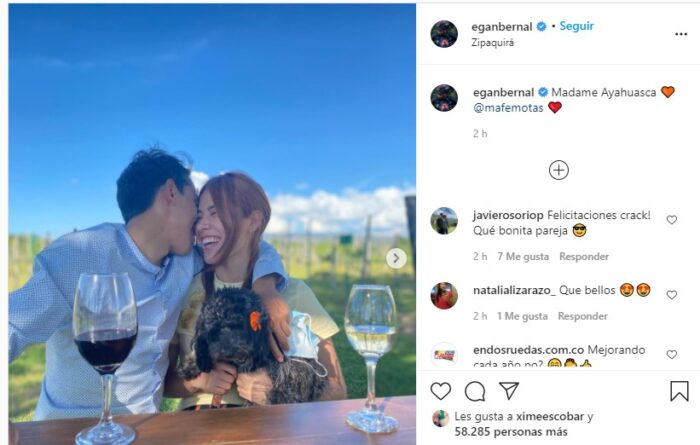
Task: Reply to javierosoriop's comment
Action: pyautogui.click(x=584, y=257)
